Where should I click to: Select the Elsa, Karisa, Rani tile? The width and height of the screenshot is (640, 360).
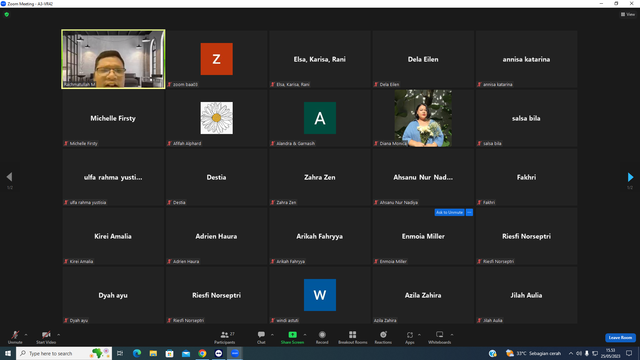pos(320,59)
